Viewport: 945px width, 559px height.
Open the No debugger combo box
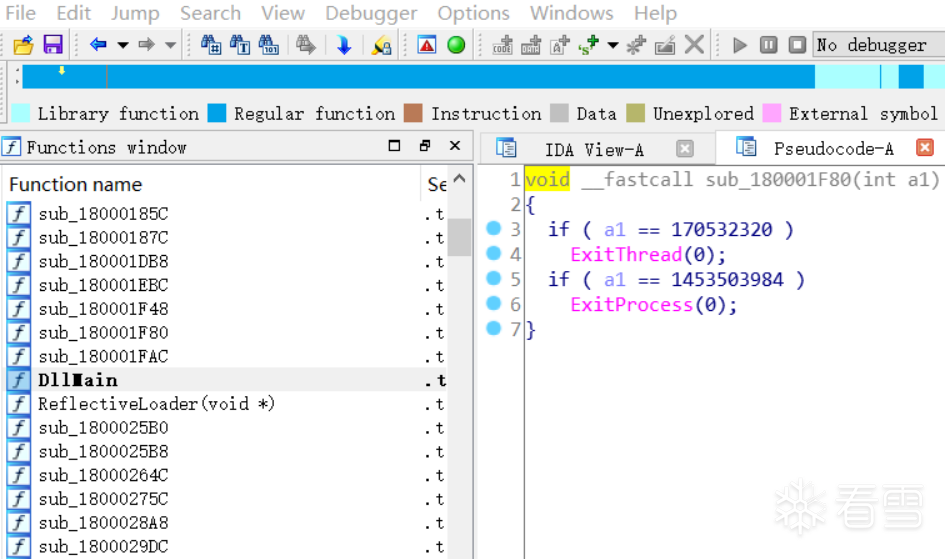pos(879,45)
